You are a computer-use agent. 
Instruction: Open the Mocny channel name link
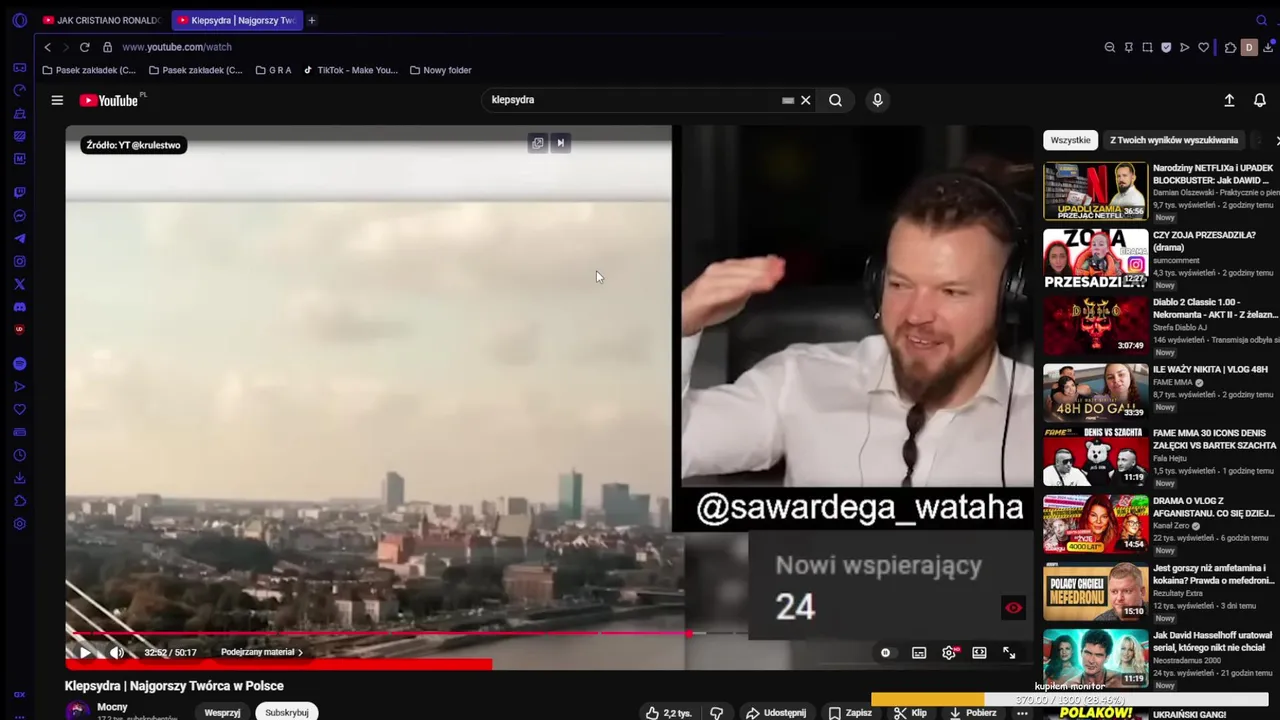pos(112,707)
